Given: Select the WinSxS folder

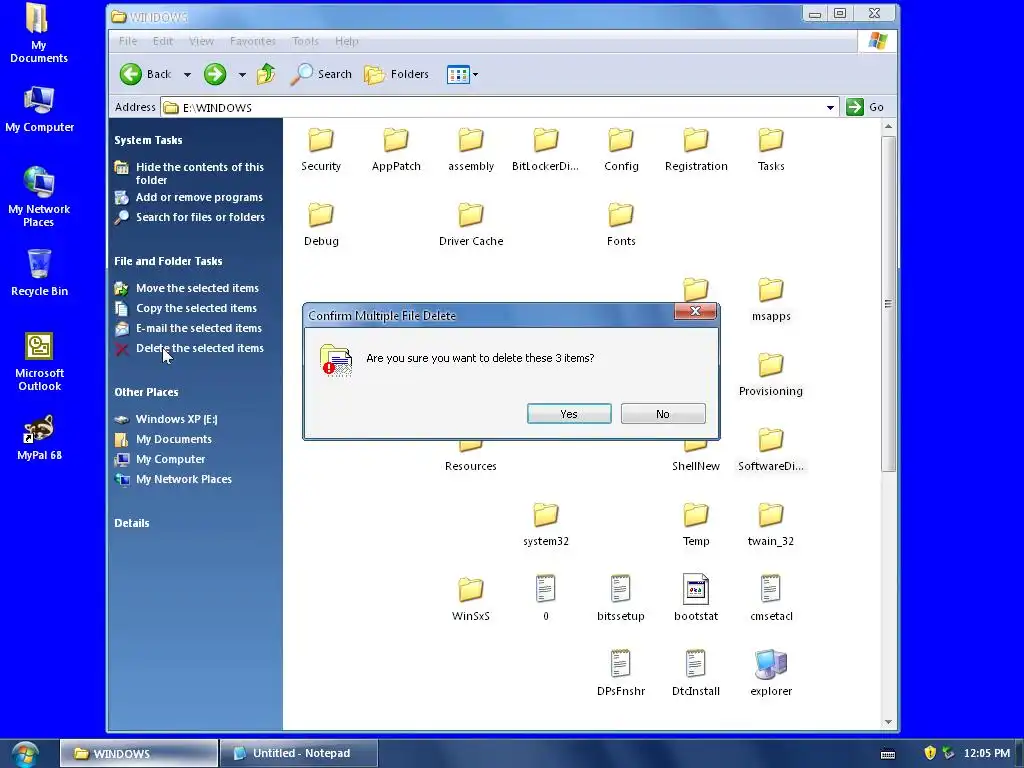Looking at the screenshot, I should (471, 600).
